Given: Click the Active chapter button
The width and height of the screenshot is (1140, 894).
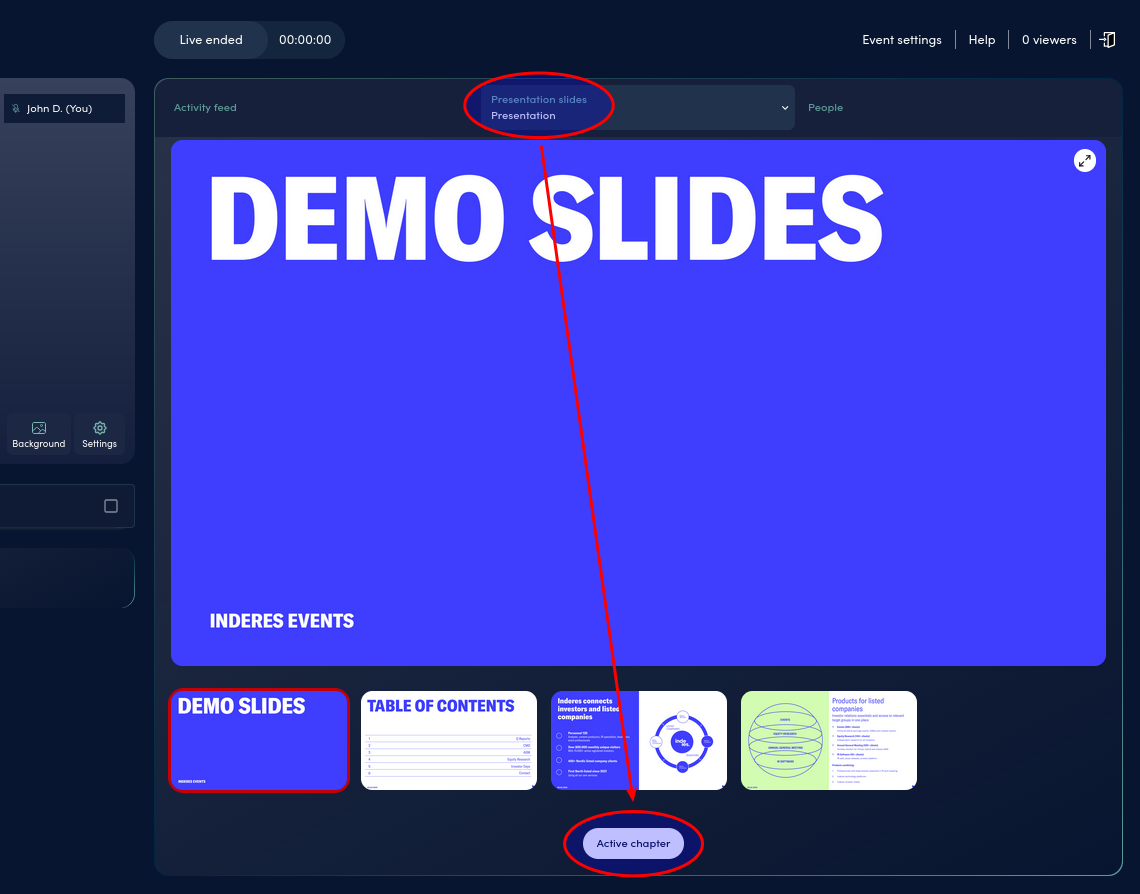Looking at the screenshot, I should tap(633, 843).
